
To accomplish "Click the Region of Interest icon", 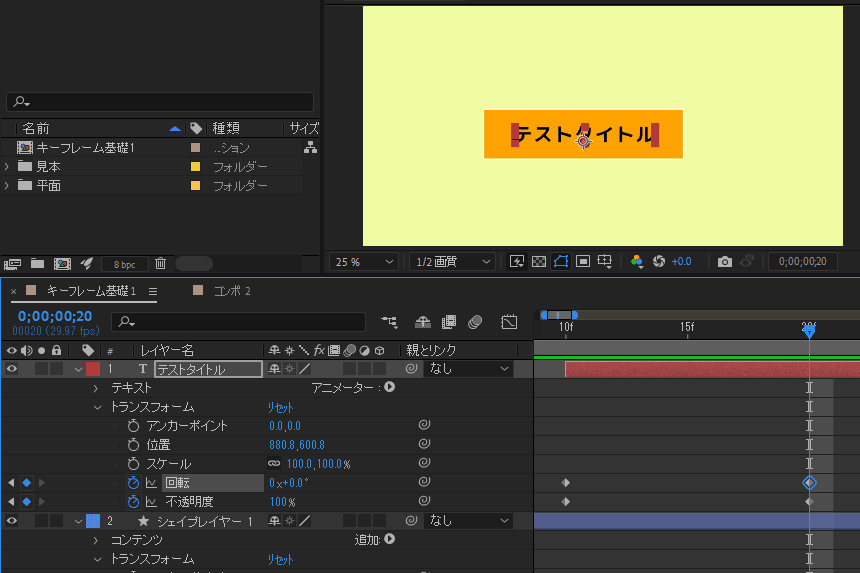I will [583, 262].
